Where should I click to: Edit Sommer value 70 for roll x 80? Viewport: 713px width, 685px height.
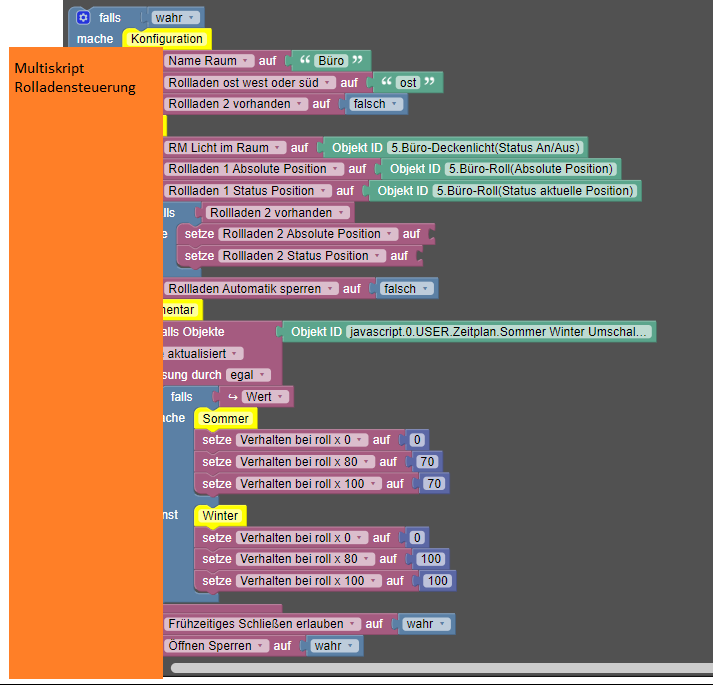(x=427, y=462)
